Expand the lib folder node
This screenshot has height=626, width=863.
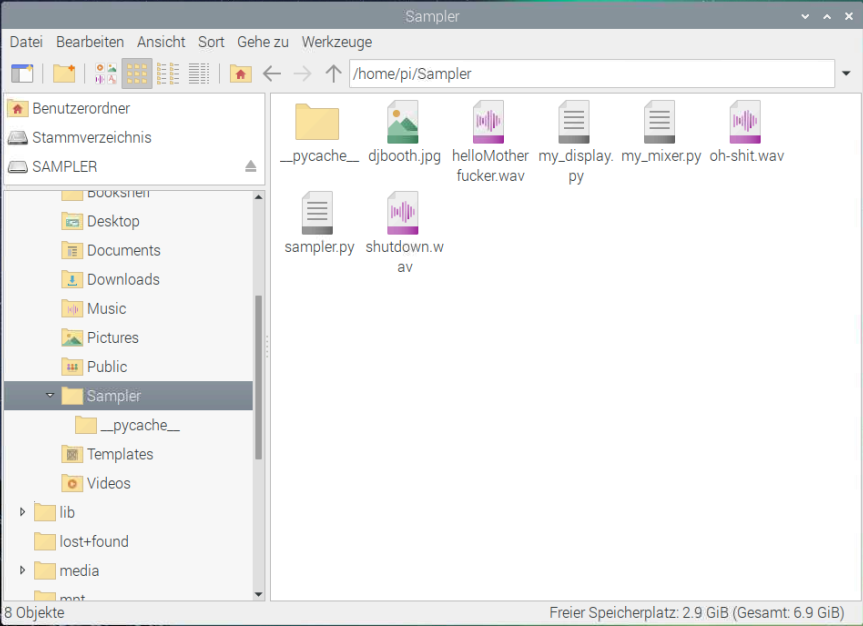coord(23,512)
